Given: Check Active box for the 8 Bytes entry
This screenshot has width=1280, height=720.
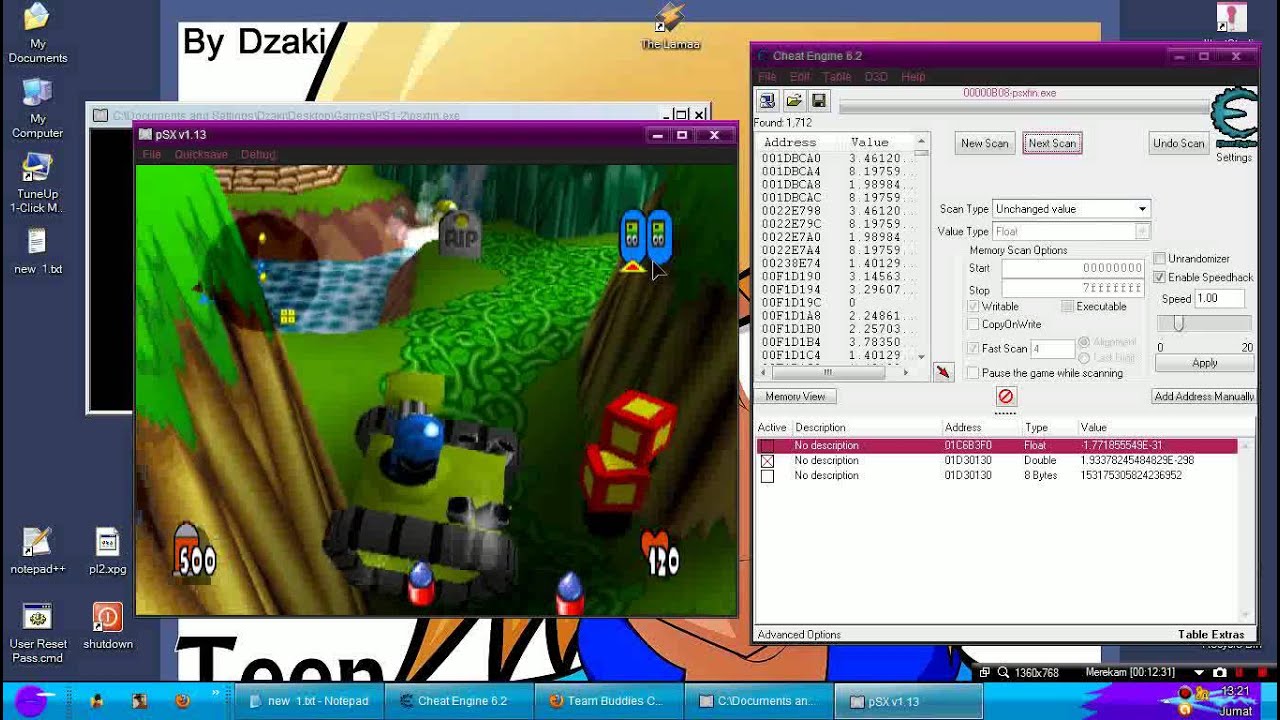Looking at the screenshot, I should pyautogui.click(x=767, y=476).
